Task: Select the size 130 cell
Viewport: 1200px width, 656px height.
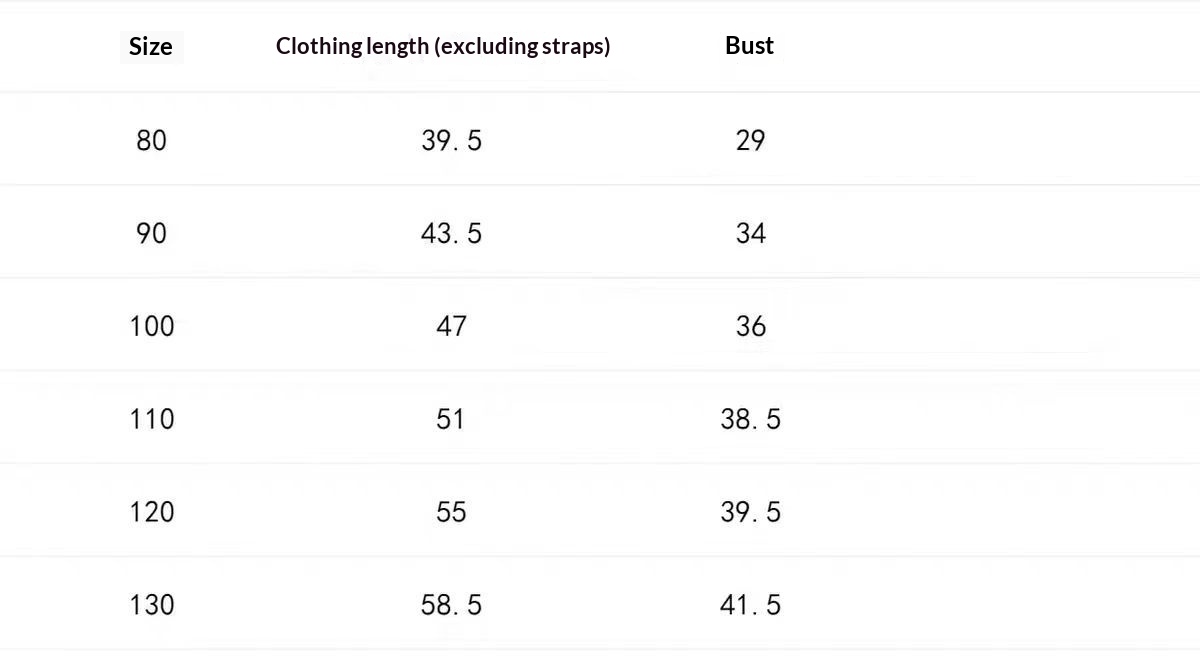Action: (151, 605)
